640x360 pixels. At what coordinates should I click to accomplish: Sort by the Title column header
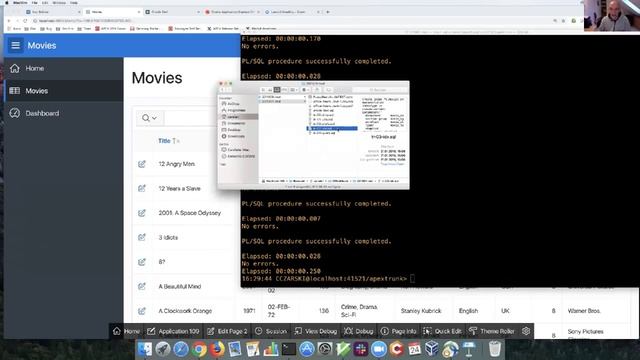coord(164,141)
